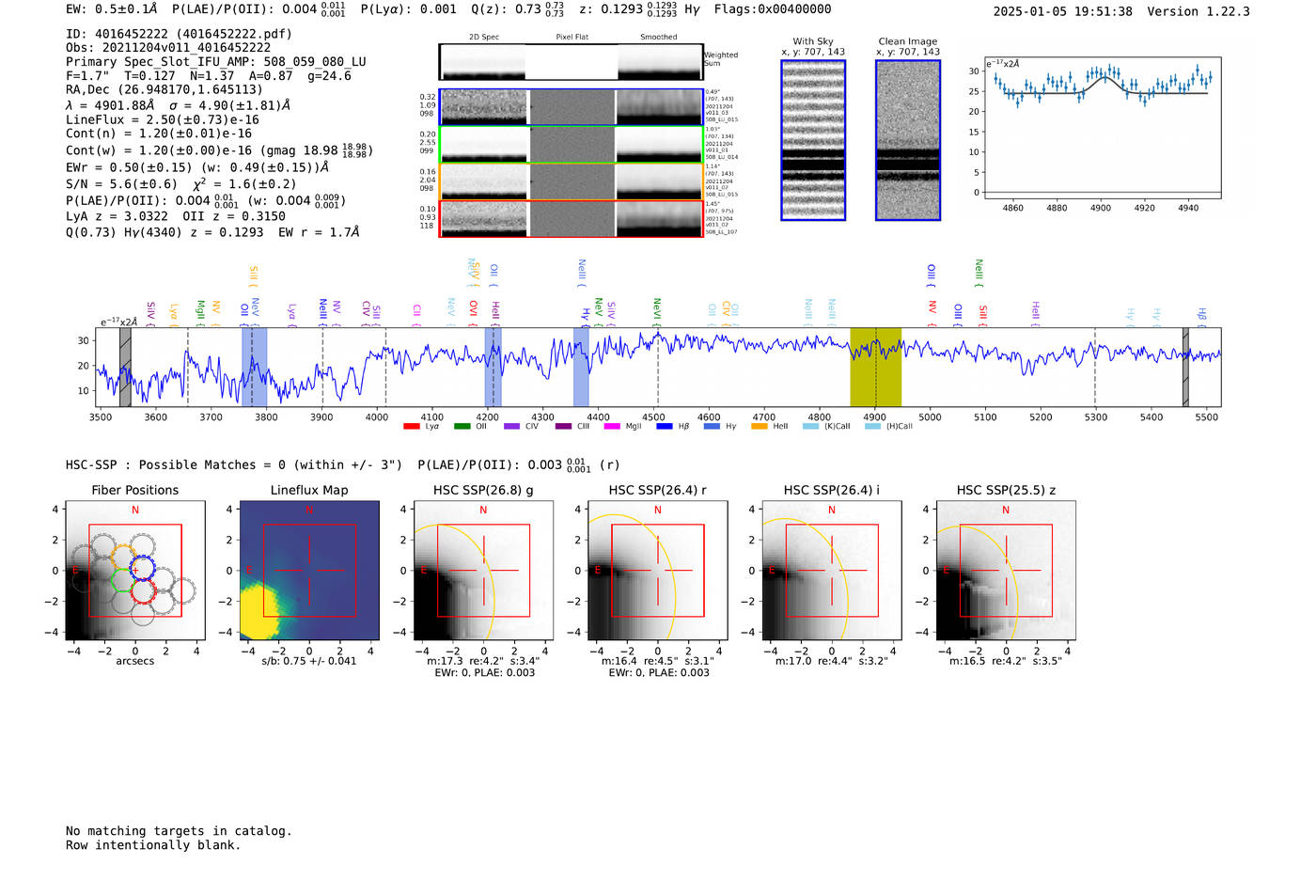The height and width of the screenshot is (896, 1316).
Task: Open the With Sky cutout image
Action: pos(813,140)
